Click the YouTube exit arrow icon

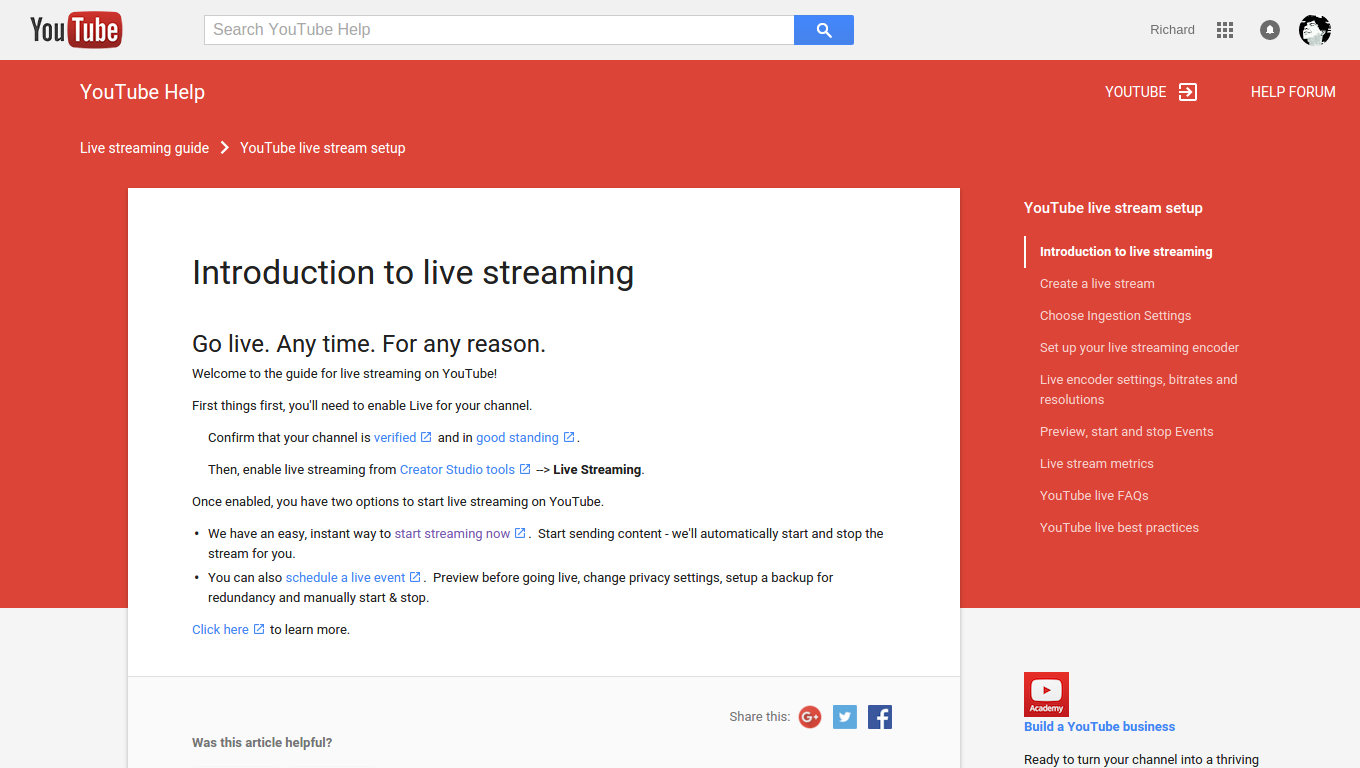click(1188, 92)
